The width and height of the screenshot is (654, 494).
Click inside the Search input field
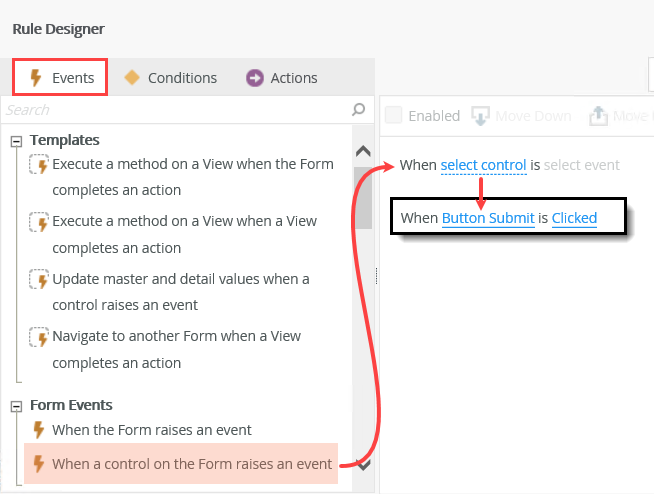[175, 109]
